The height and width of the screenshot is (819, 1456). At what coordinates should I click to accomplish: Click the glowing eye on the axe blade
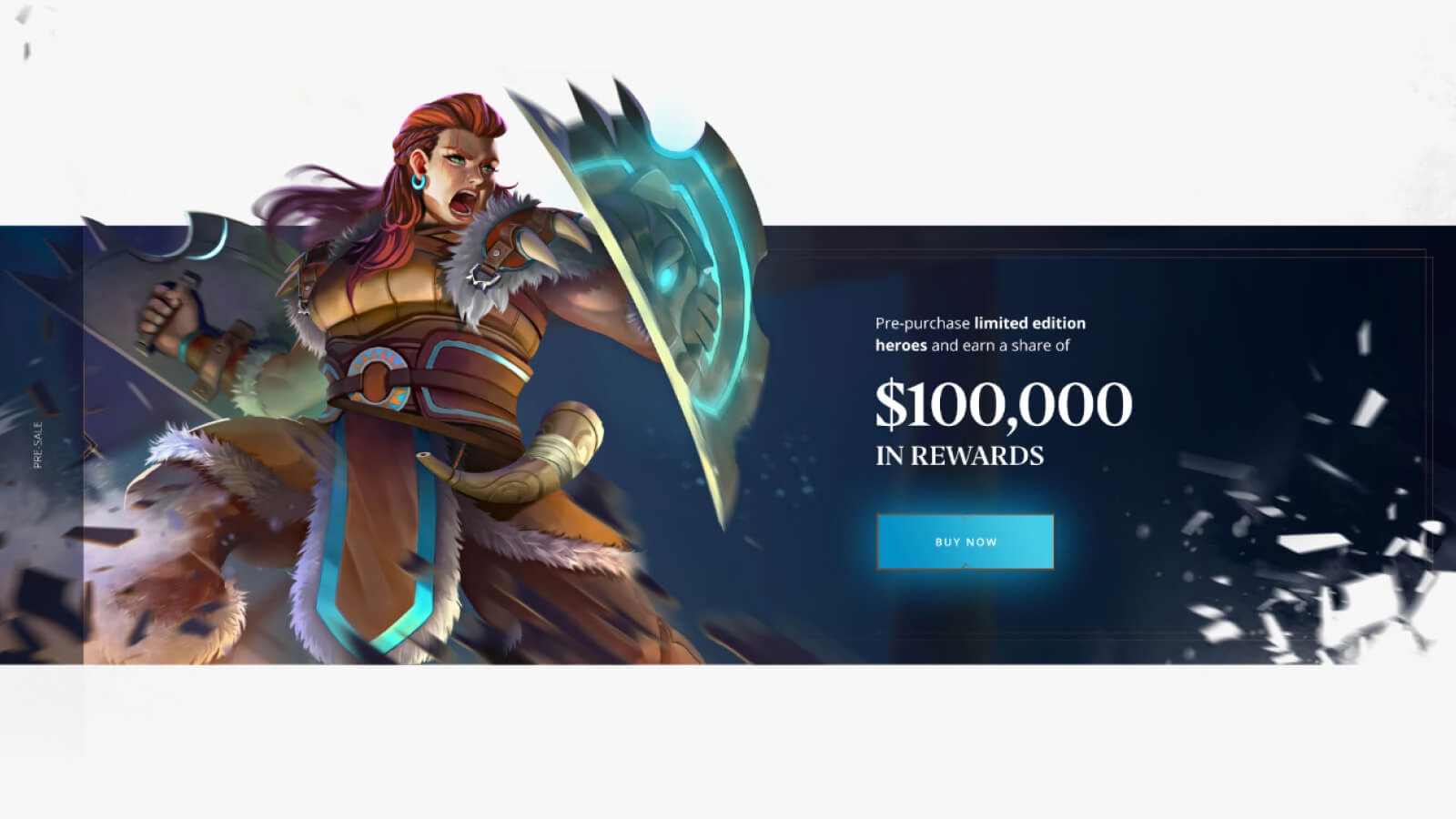coord(669,274)
